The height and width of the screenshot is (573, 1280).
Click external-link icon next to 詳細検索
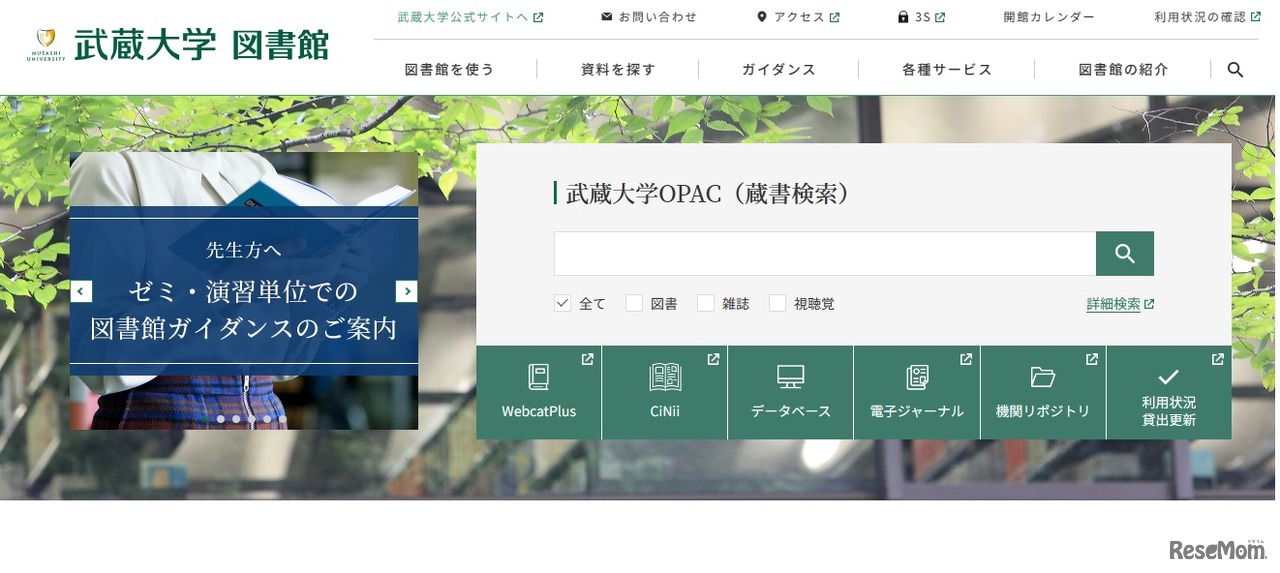[x=1149, y=304]
